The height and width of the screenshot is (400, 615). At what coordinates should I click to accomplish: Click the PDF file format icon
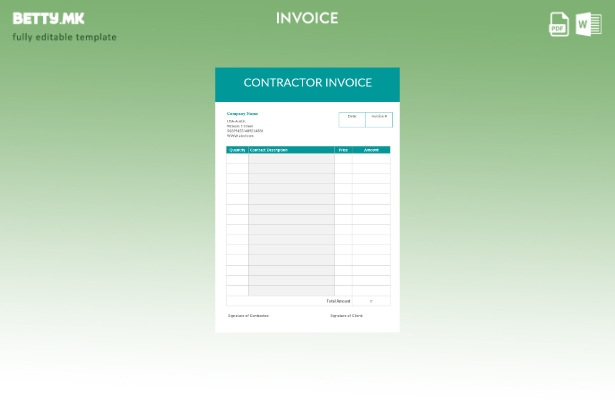click(559, 24)
